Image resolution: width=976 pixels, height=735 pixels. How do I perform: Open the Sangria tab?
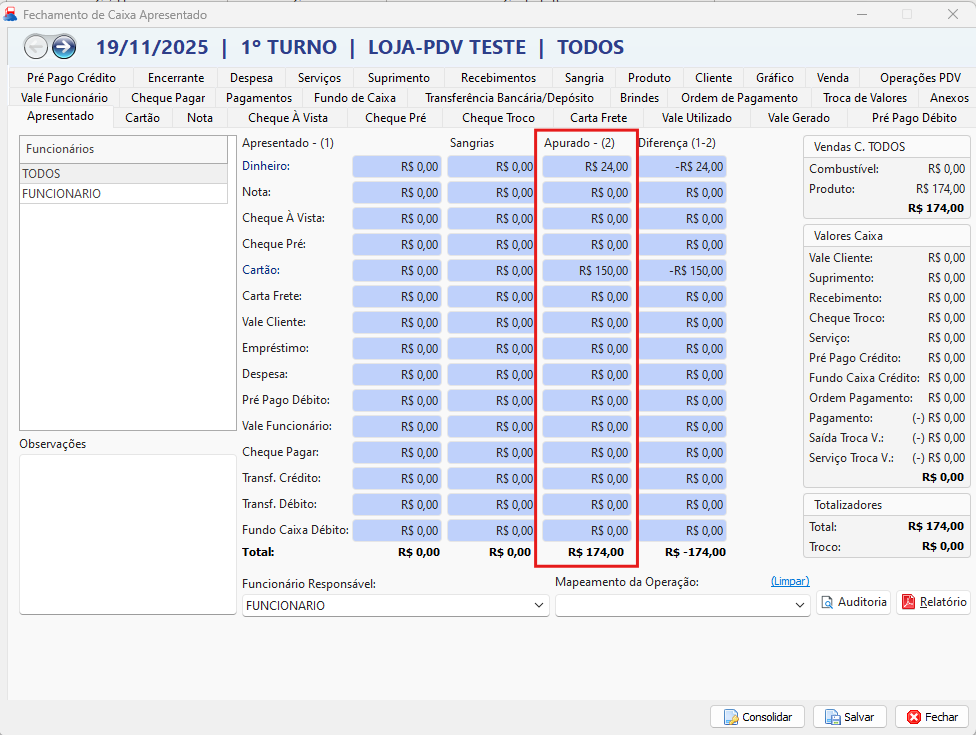click(x=584, y=78)
